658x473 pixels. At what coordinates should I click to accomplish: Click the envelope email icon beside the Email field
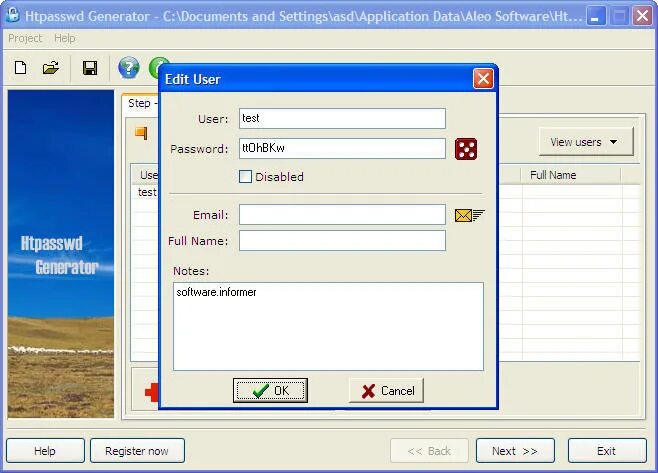pyautogui.click(x=469, y=215)
